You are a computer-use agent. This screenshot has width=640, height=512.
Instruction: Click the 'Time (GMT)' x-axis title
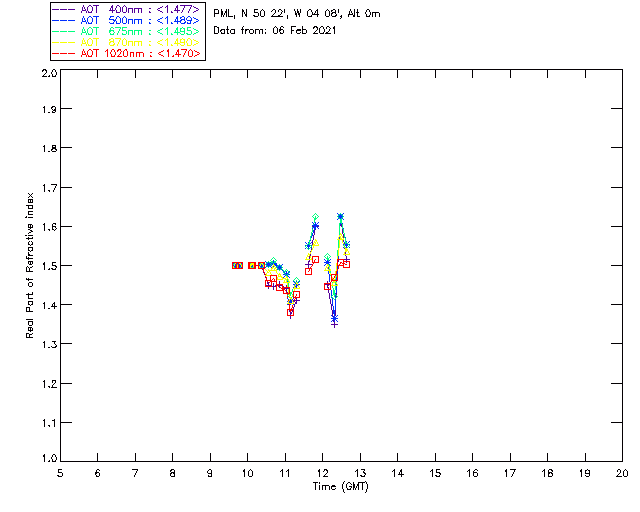pyautogui.click(x=340, y=486)
